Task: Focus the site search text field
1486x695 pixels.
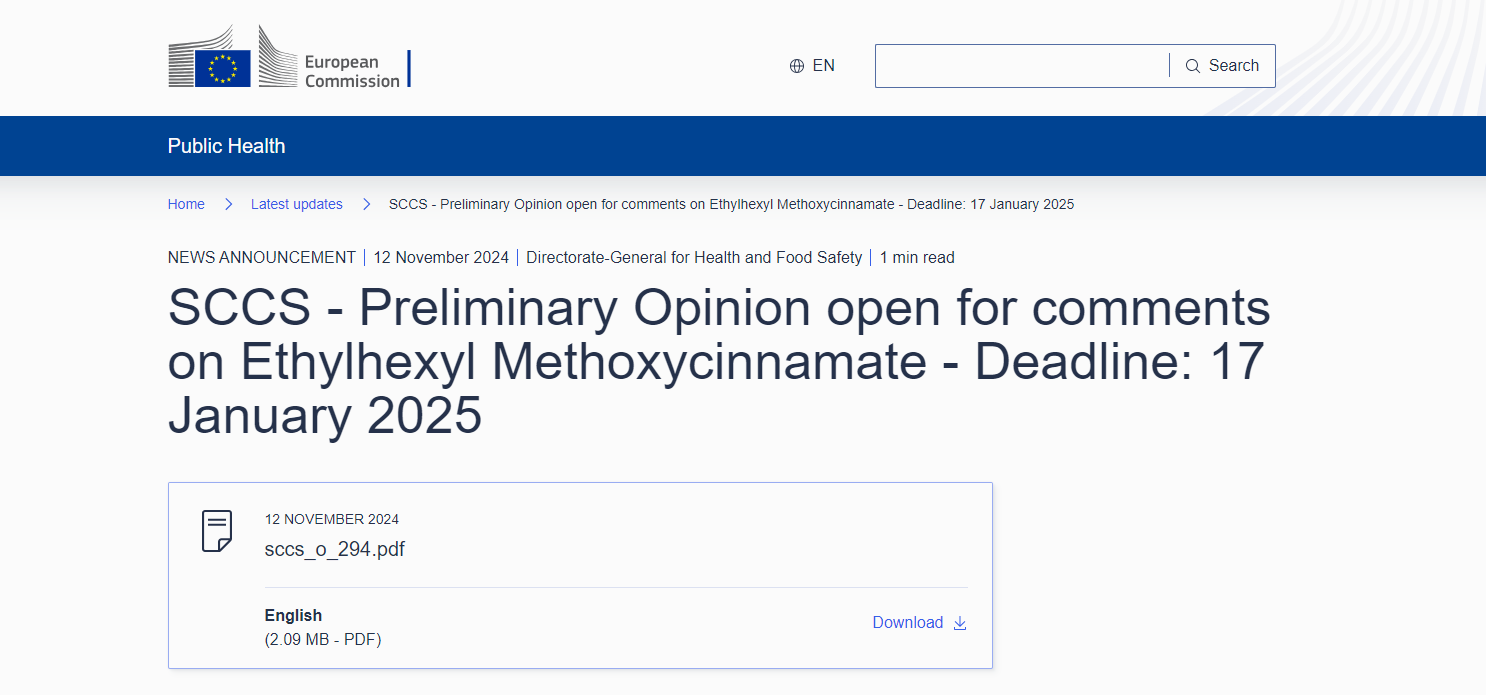Action: point(1021,66)
